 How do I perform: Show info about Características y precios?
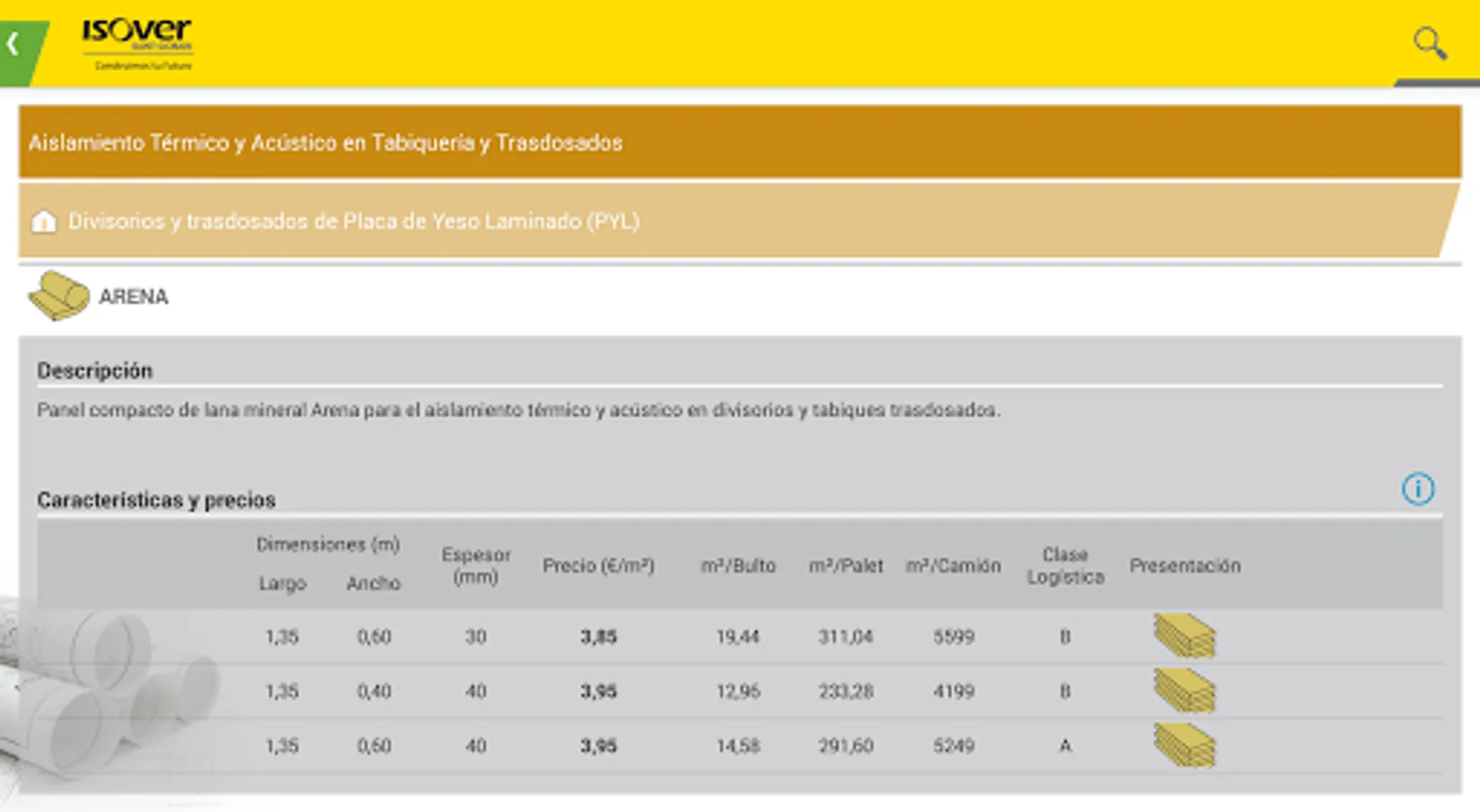1418,489
